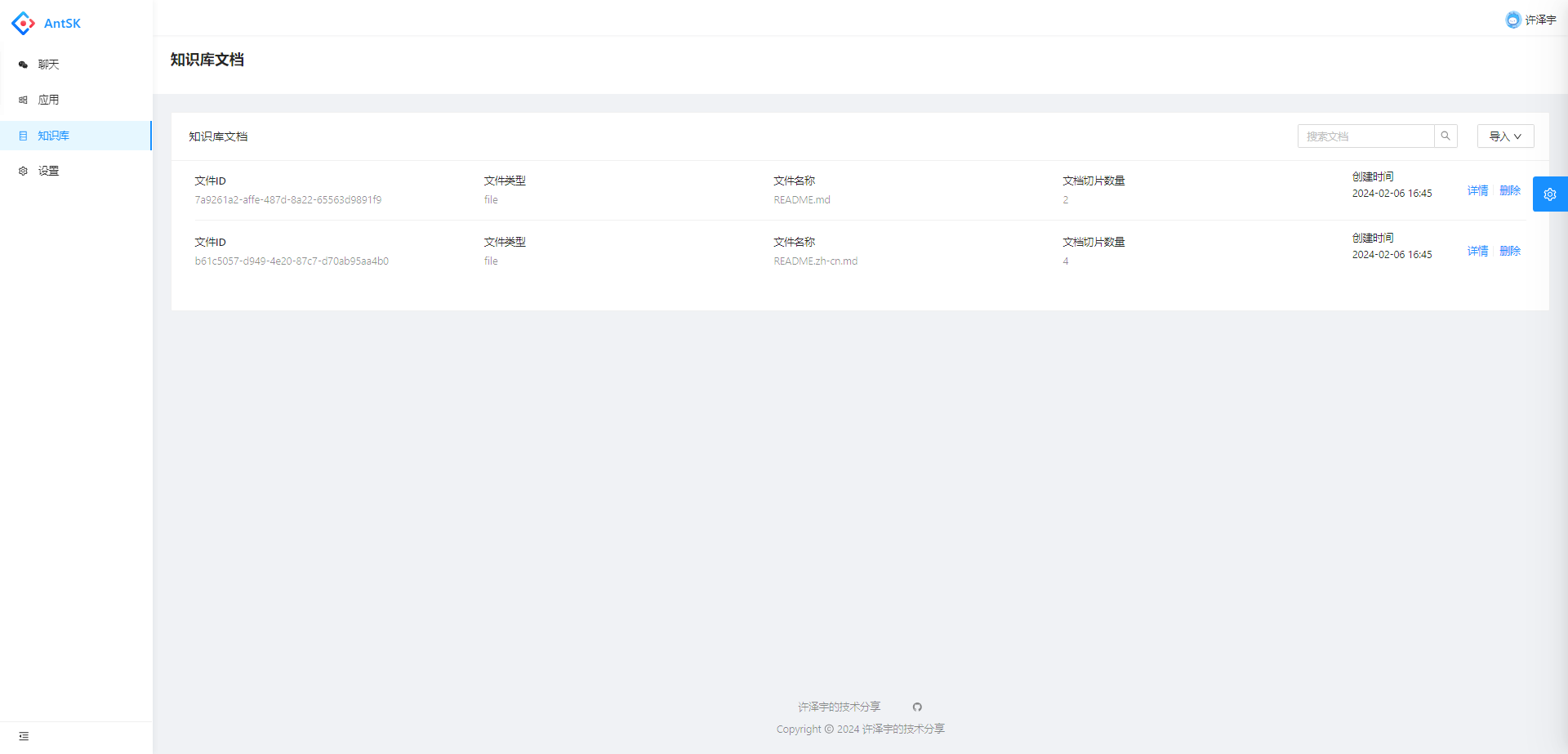
Task: Open the GitHub icon in footer
Action: click(x=917, y=707)
